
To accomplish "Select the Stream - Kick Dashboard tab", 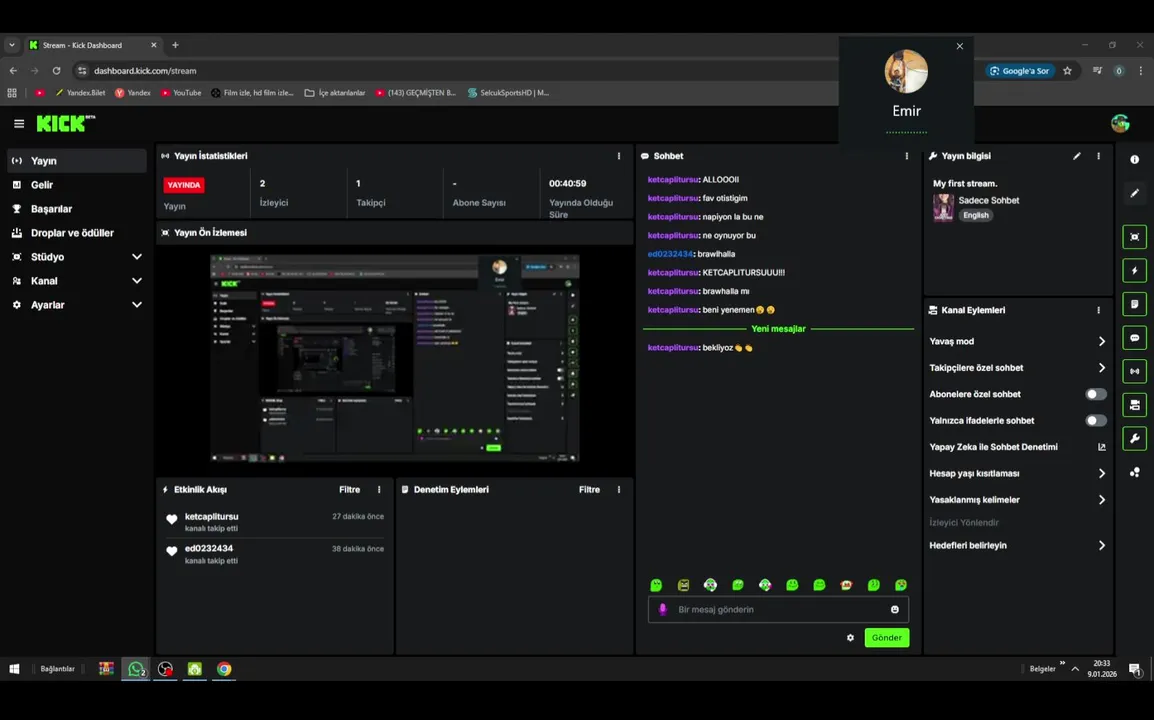I will (x=93, y=45).
